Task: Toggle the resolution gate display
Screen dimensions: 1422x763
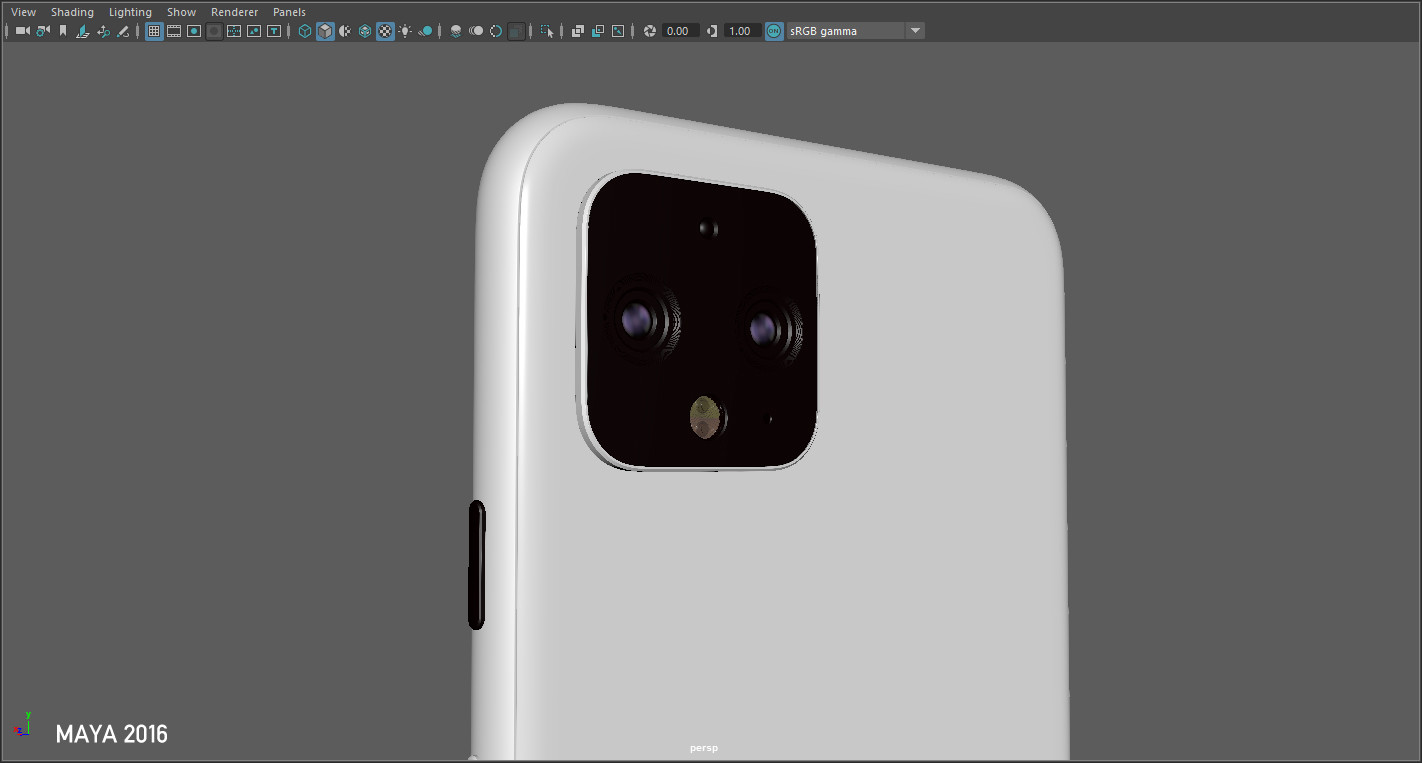Action: coord(193,31)
